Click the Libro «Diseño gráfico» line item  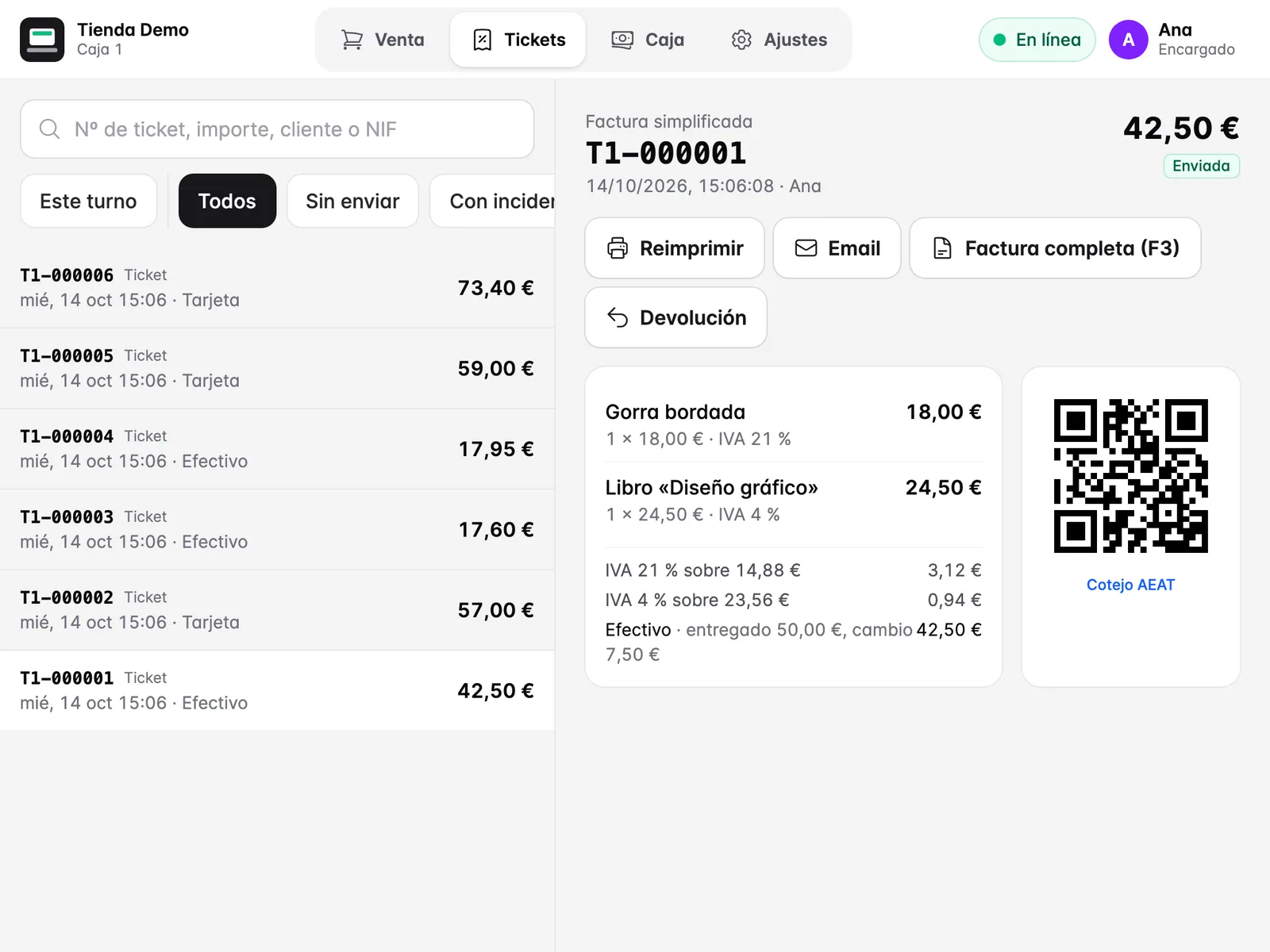click(793, 501)
